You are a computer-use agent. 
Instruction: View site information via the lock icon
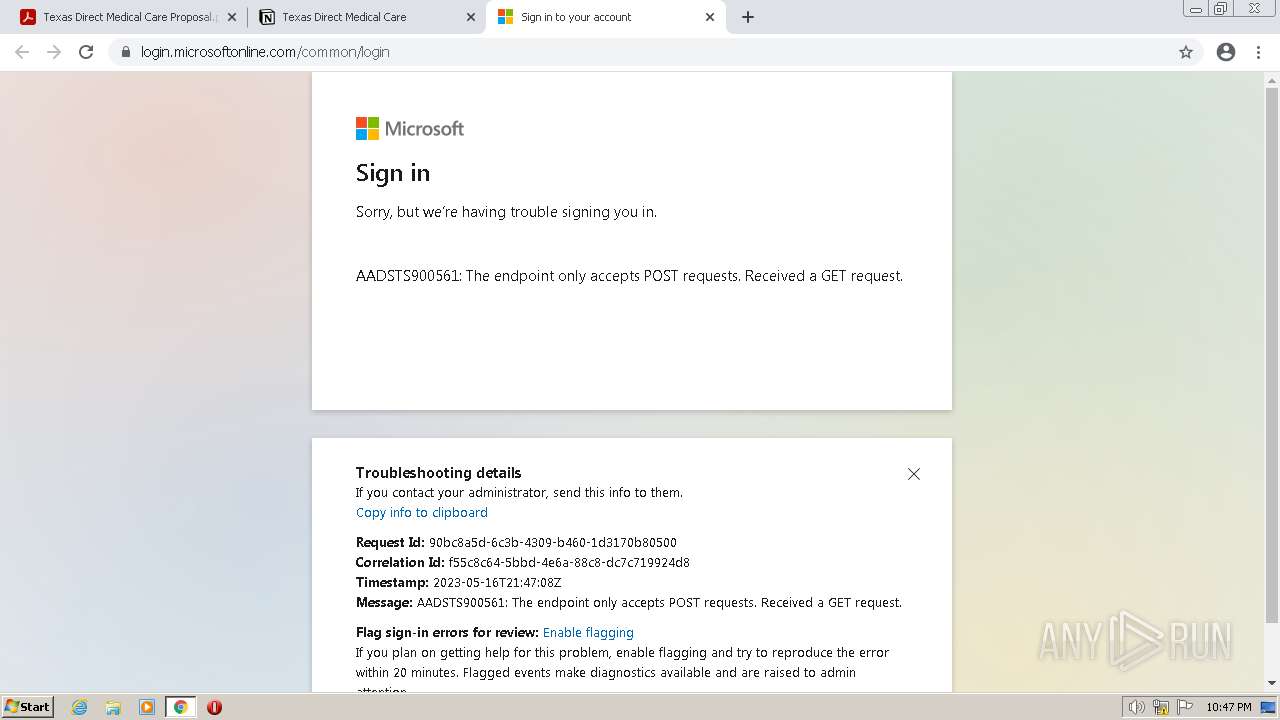(x=125, y=52)
